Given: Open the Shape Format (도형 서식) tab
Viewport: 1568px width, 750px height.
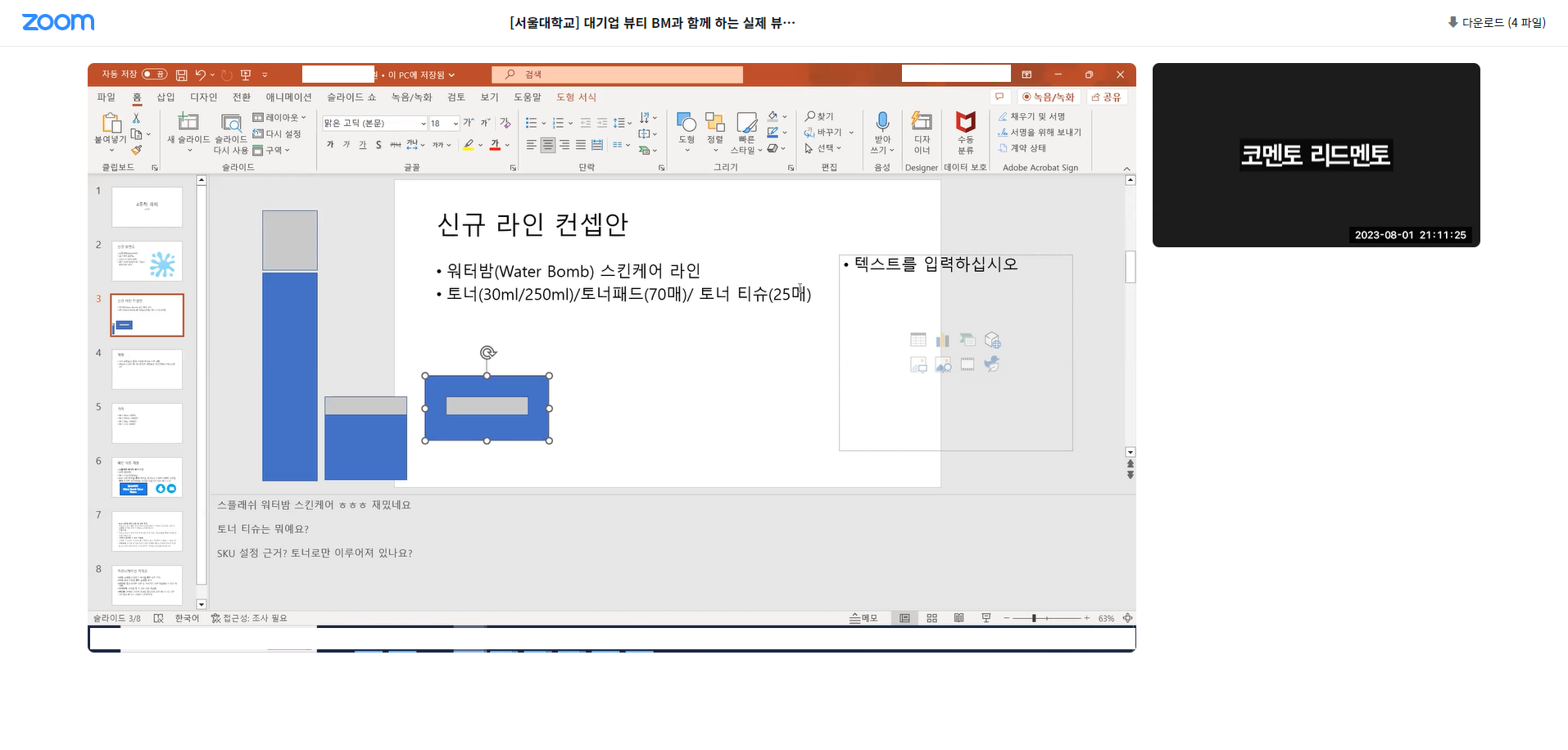Looking at the screenshot, I should click(x=577, y=97).
